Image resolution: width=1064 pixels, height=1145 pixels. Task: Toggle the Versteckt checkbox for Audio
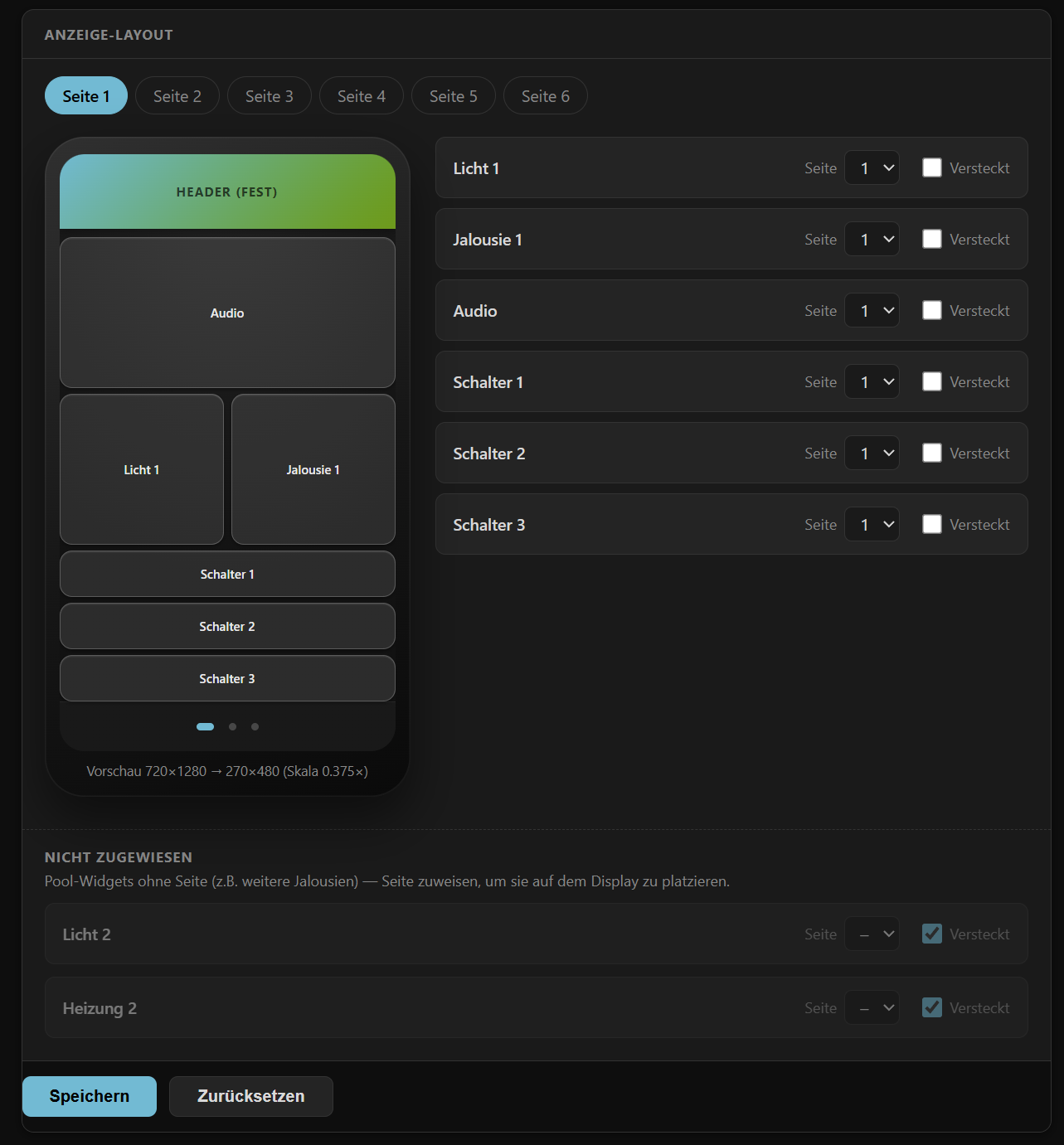pos(932,310)
